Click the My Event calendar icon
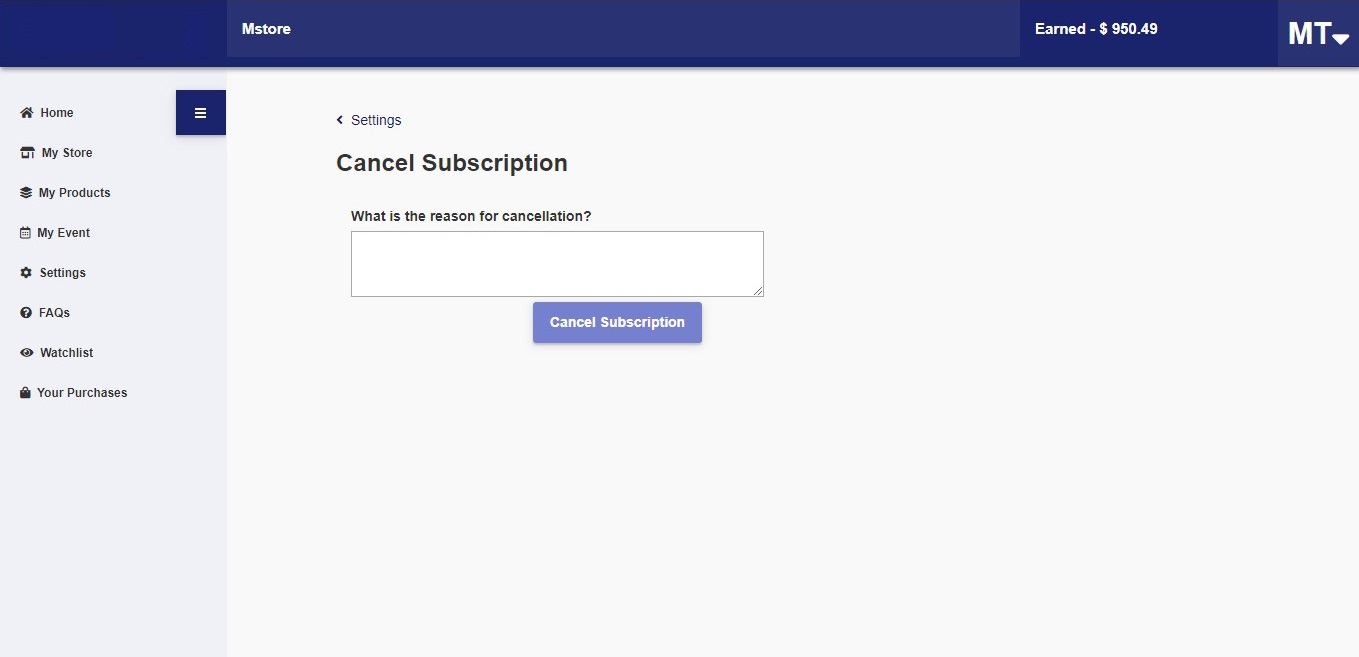Viewport: 1359px width, 657px height. 25,233
